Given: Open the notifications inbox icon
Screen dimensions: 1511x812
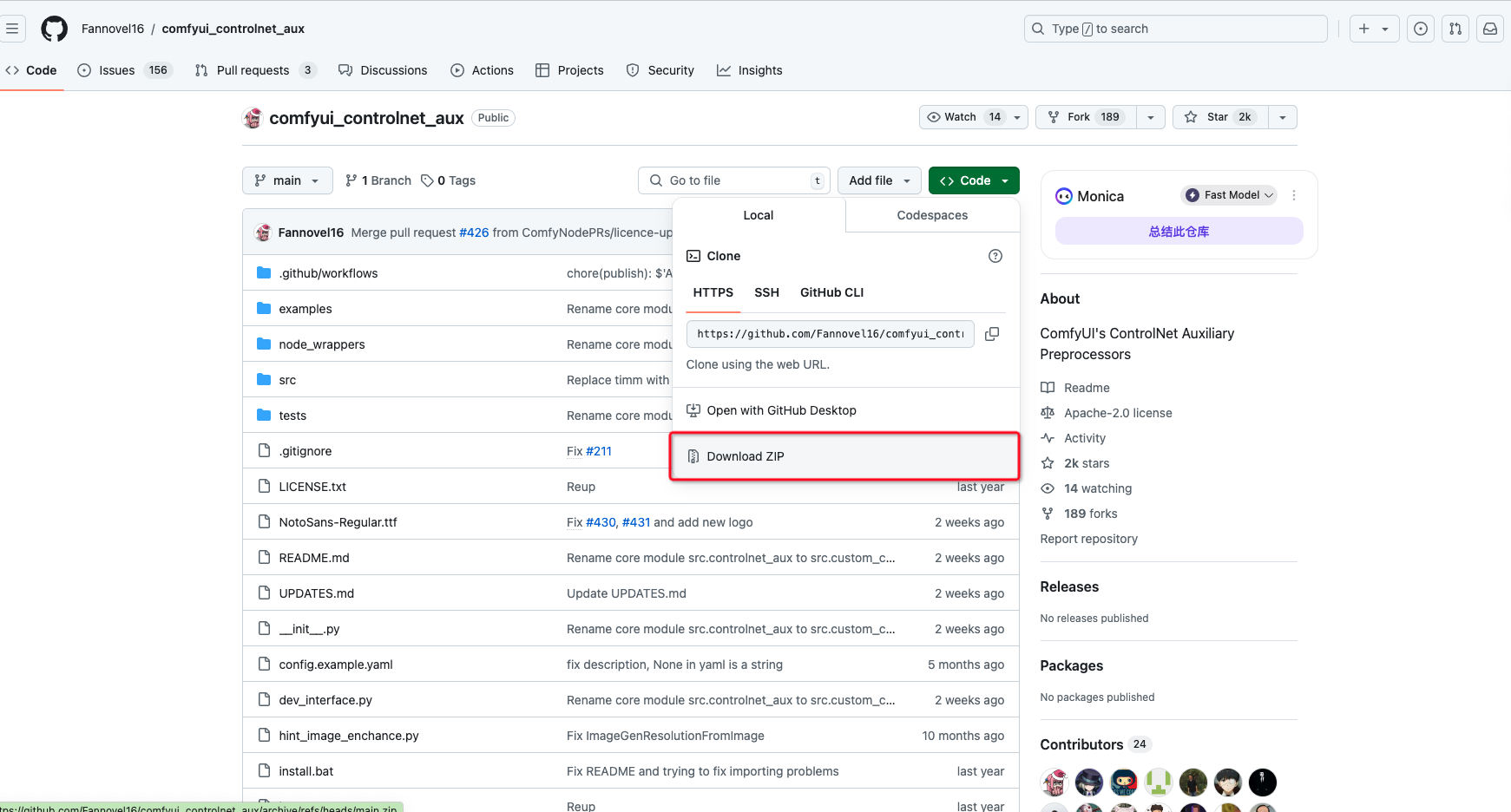Looking at the screenshot, I should pos(1490,29).
